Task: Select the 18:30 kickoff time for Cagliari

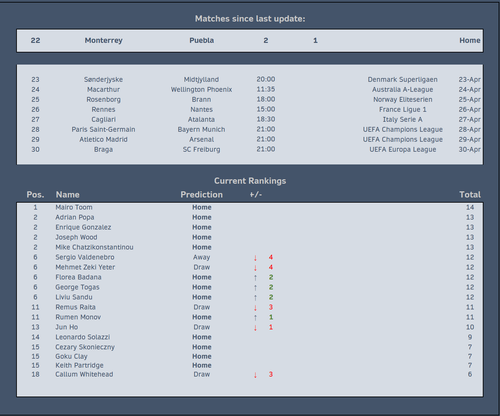Action: click(266, 119)
